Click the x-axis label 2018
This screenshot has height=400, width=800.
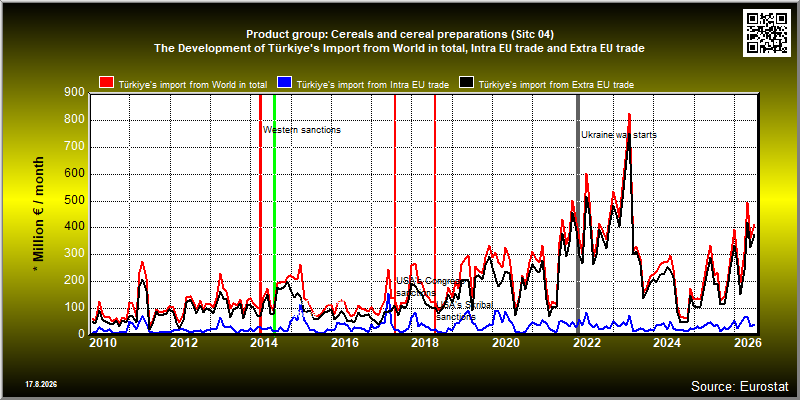tap(426, 342)
